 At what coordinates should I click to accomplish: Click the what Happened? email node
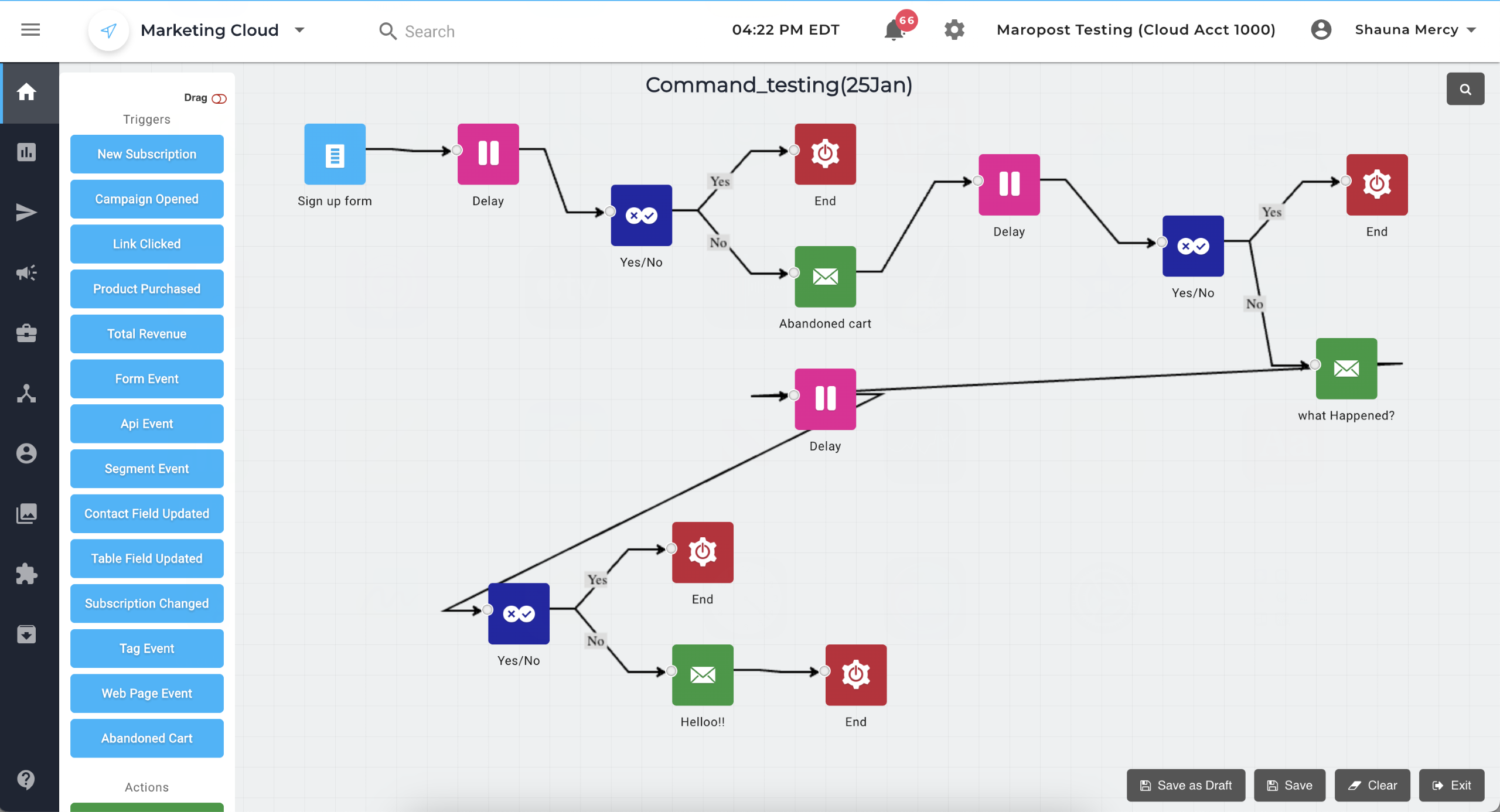(x=1346, y=369)
